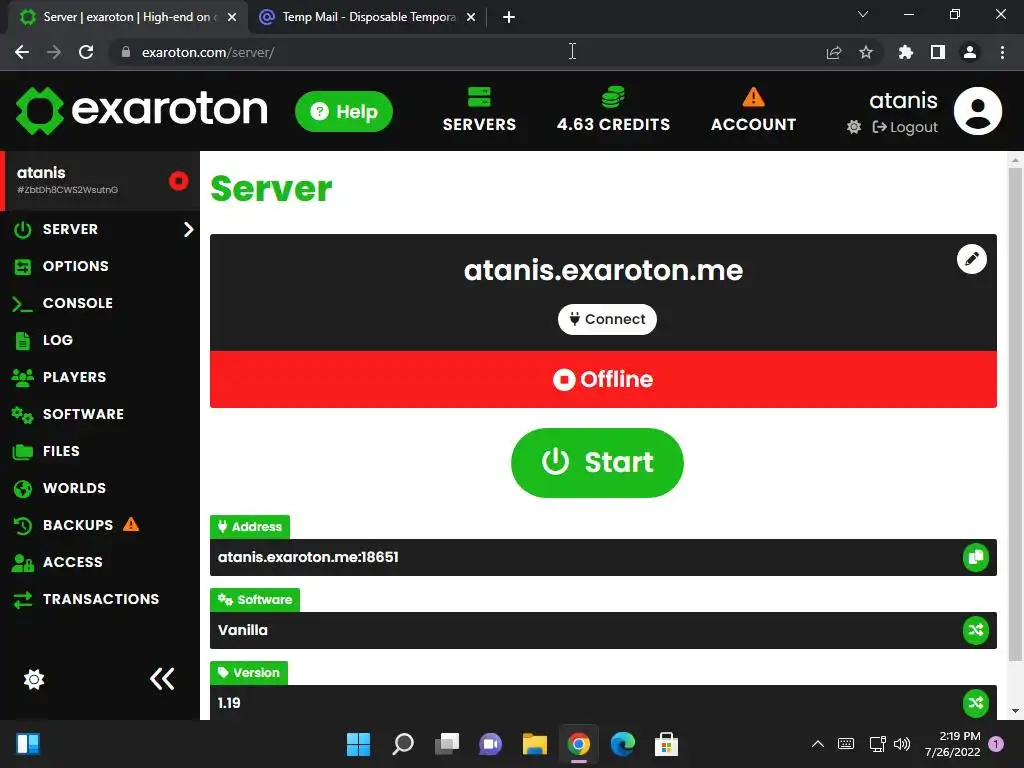Open the Chrome profile icon
This screenshot has height=768, width=1024.
(x=970, y=52)
